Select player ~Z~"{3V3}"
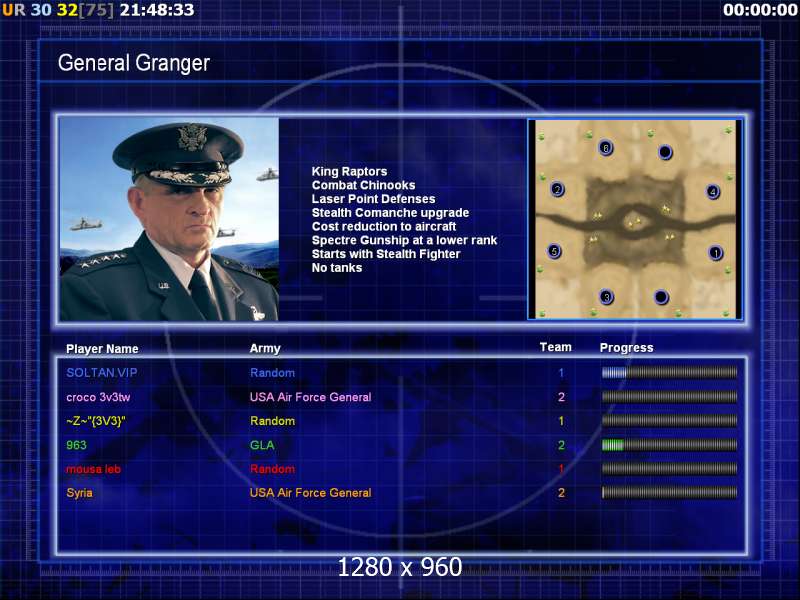The image size is (800, 600). pos(96,421)
